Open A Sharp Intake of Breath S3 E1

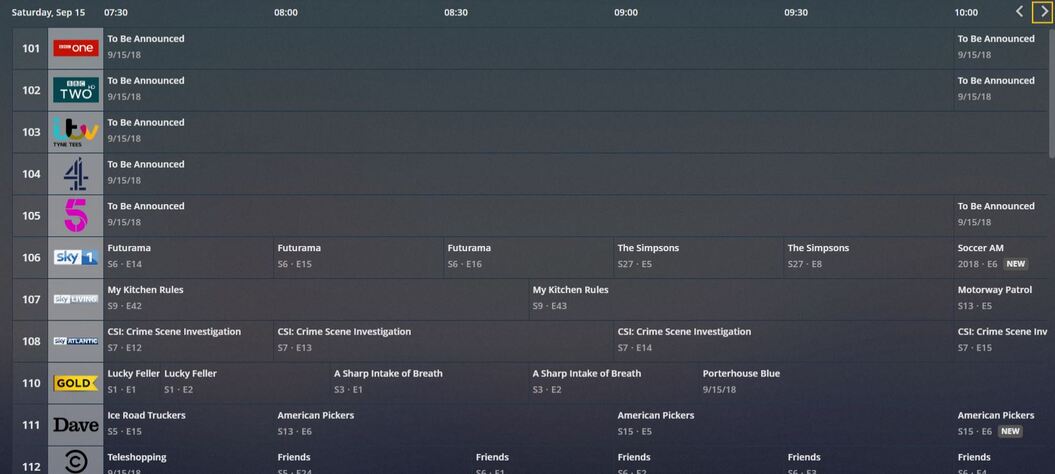[x=429, y=383]
